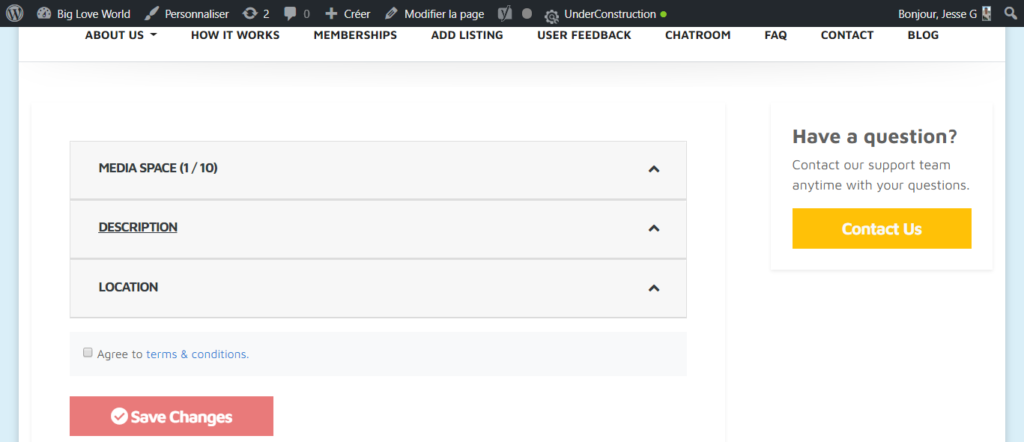Click the Big Love World dashboard icon
The image size is (1024, 442).
tap(44, 14)
